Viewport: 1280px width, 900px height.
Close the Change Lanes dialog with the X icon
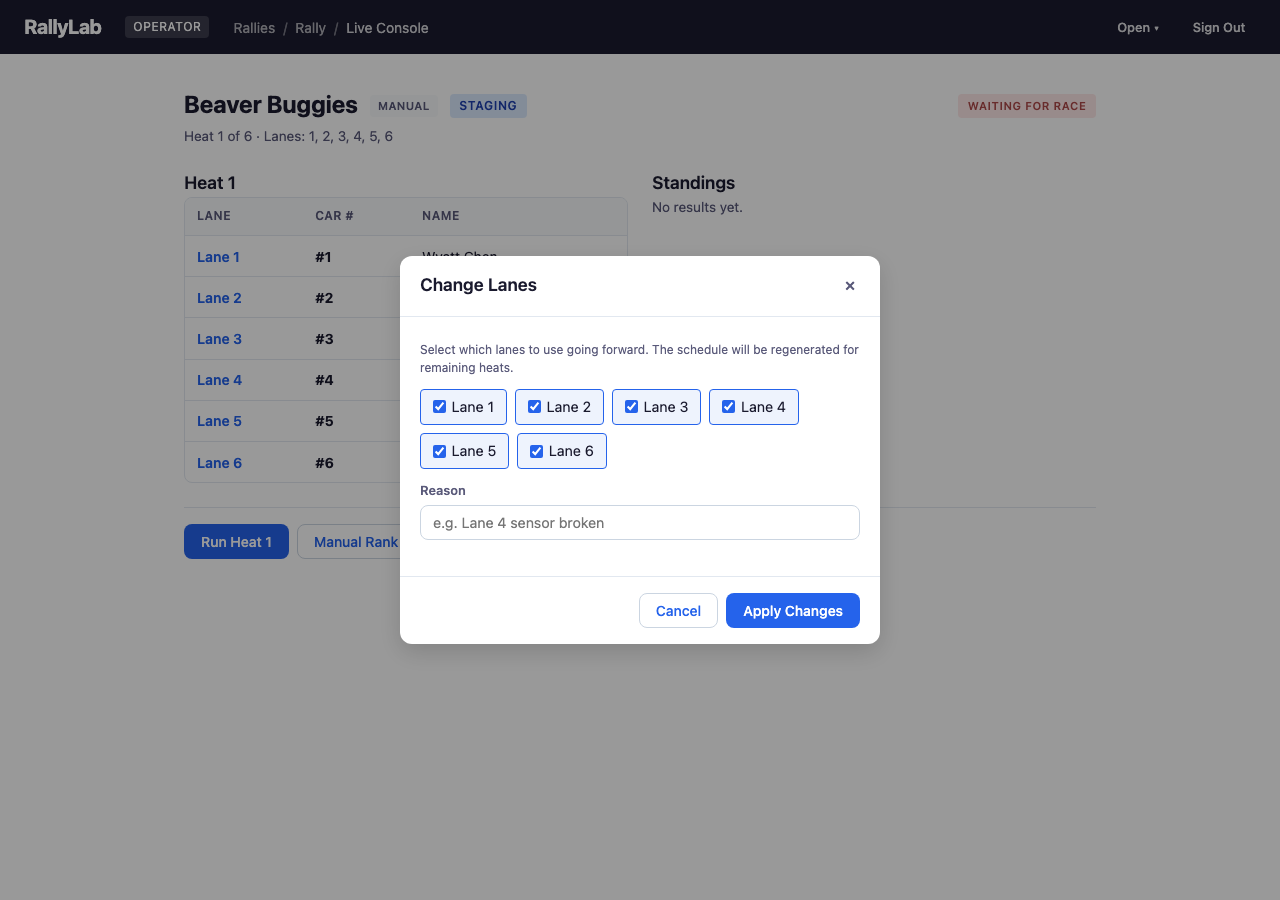click(x=850, y=285)
